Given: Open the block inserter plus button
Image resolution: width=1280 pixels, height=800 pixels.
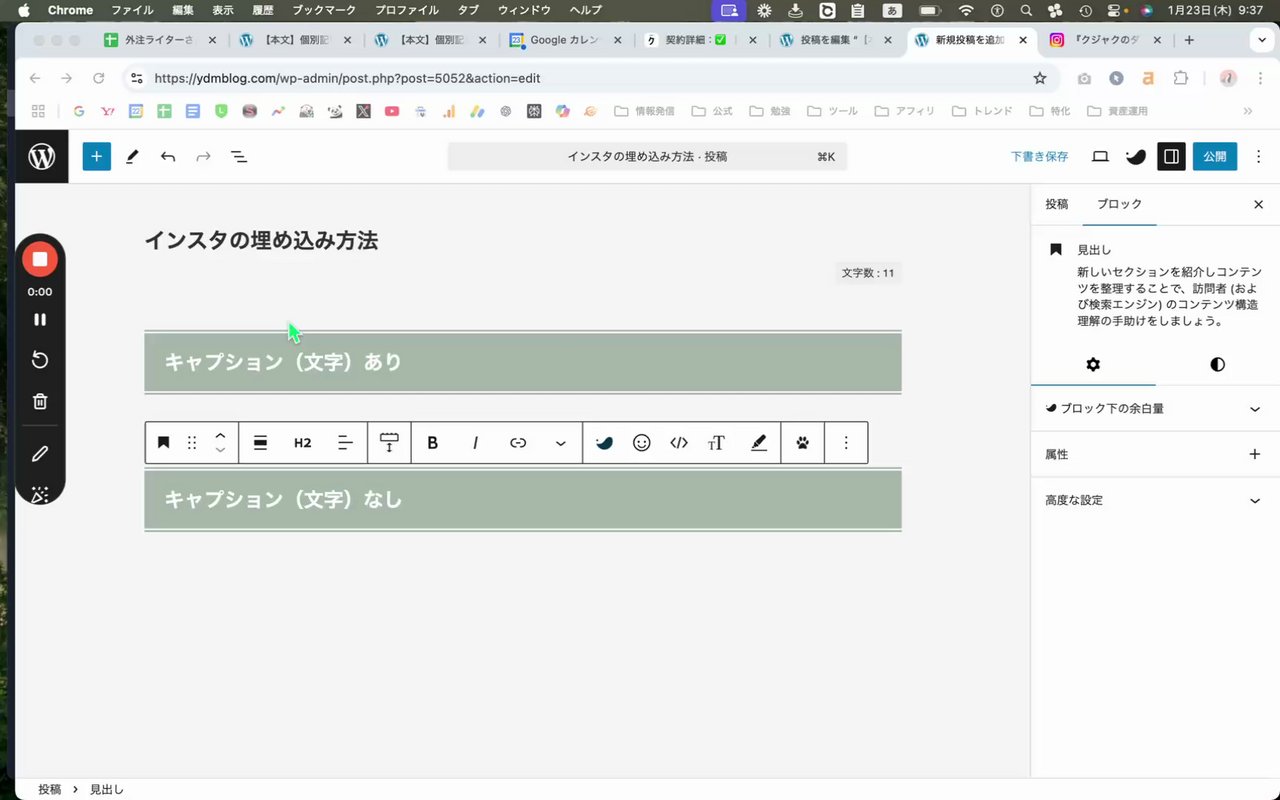Looking at the screenshot, I should coord(96,156).
